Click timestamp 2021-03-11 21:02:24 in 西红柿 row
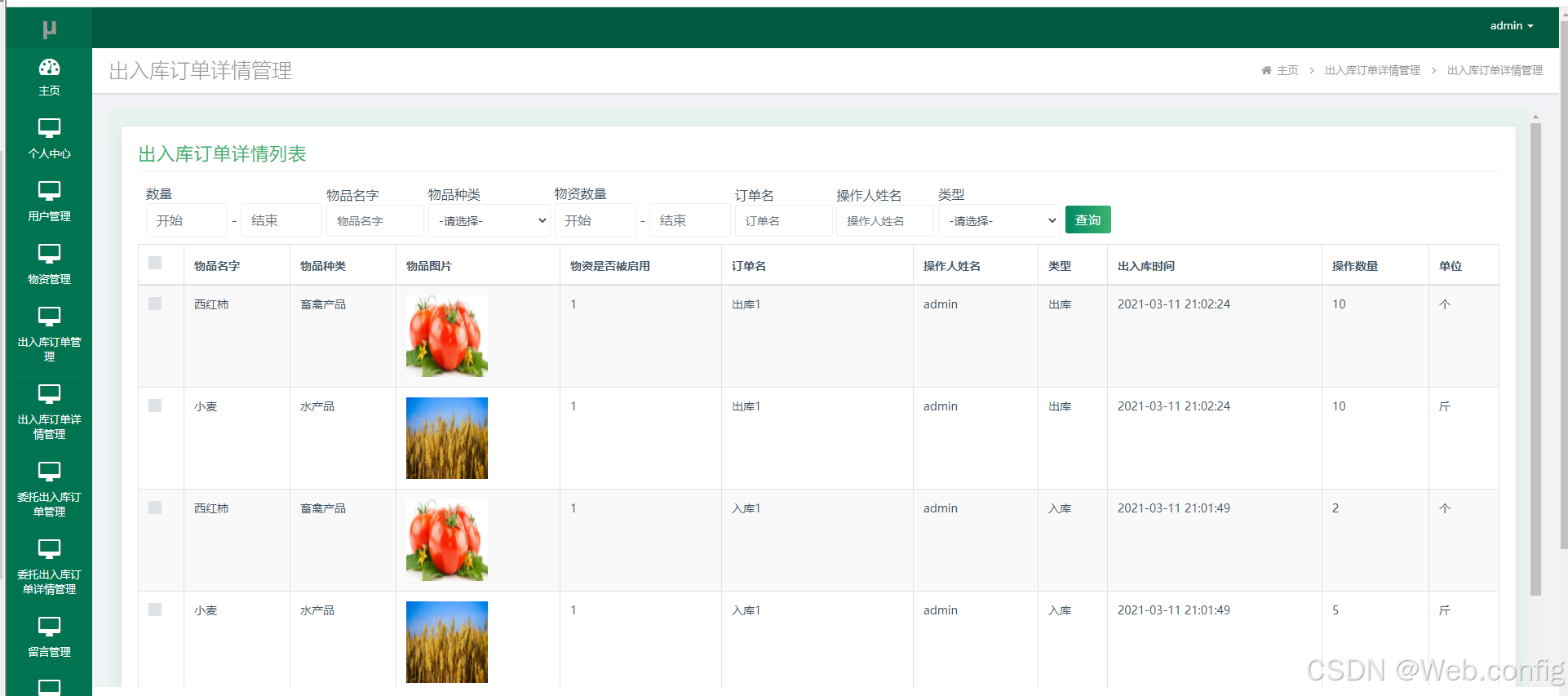 point(1174,304)
